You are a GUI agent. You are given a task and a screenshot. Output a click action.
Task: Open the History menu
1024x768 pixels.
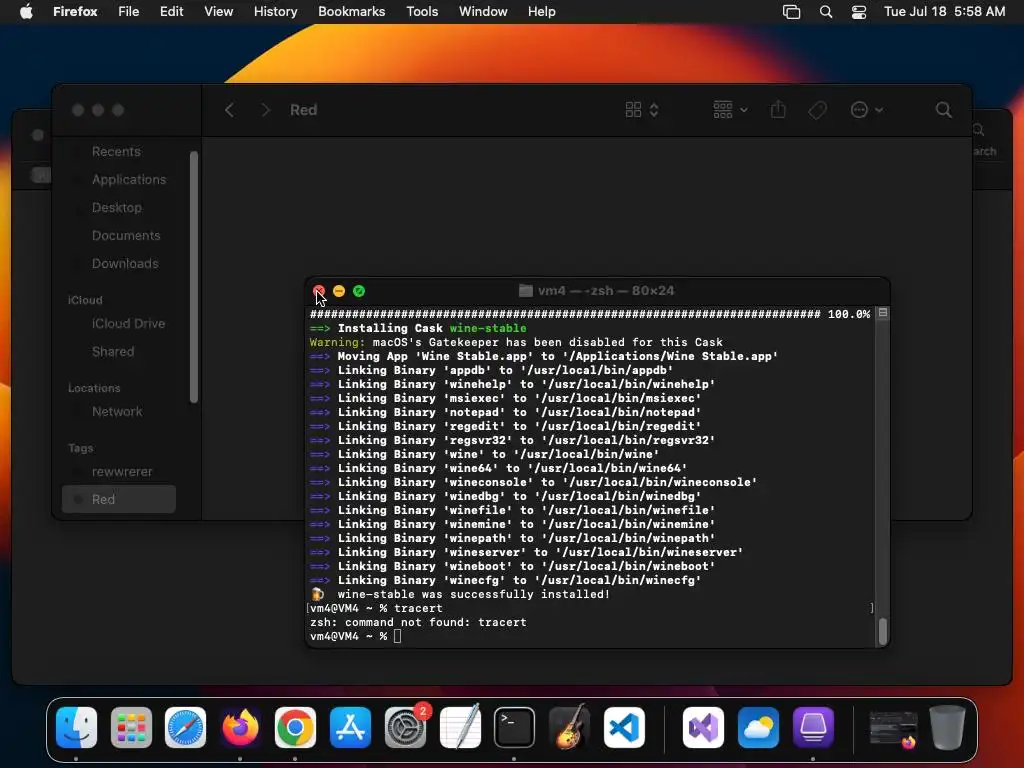pyautogui.click(x=276, y=11)
